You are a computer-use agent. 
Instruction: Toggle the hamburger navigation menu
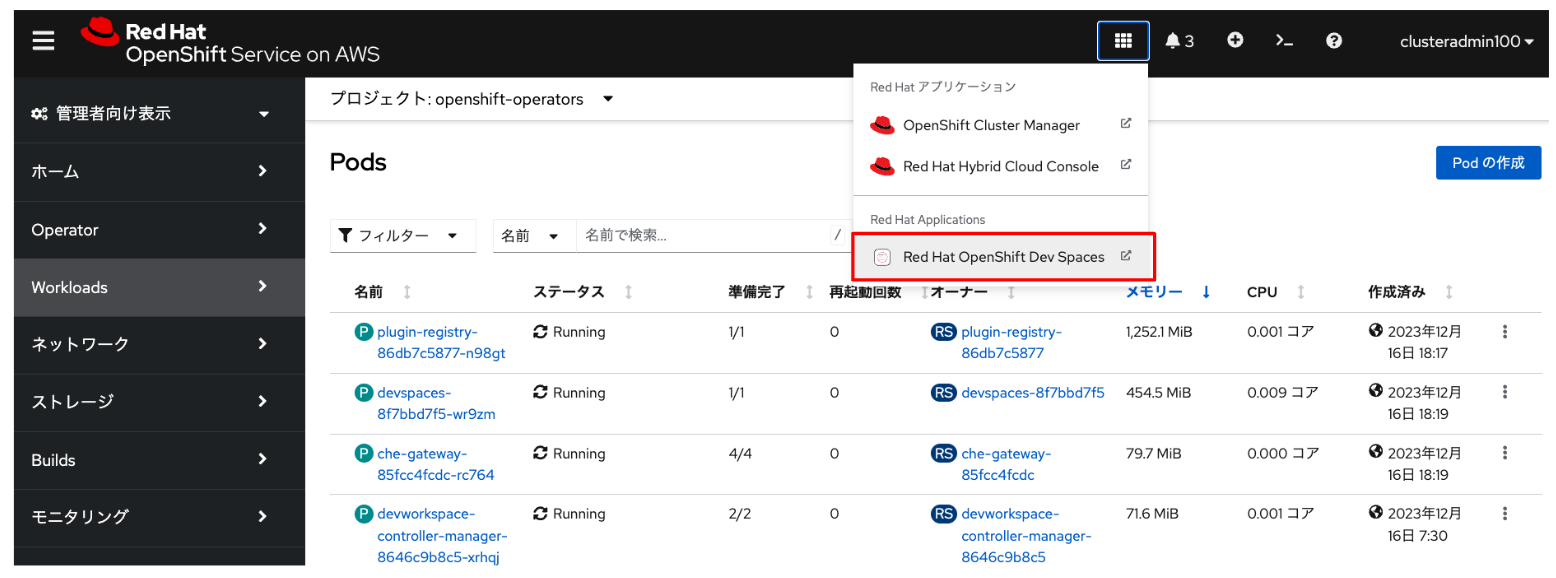point(43,41)
